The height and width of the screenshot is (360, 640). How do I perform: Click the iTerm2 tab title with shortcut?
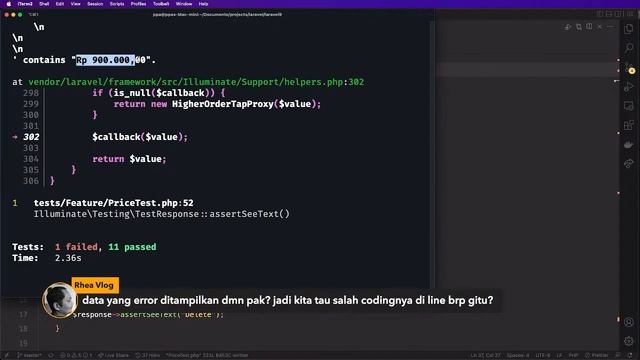tap(33, 14)
